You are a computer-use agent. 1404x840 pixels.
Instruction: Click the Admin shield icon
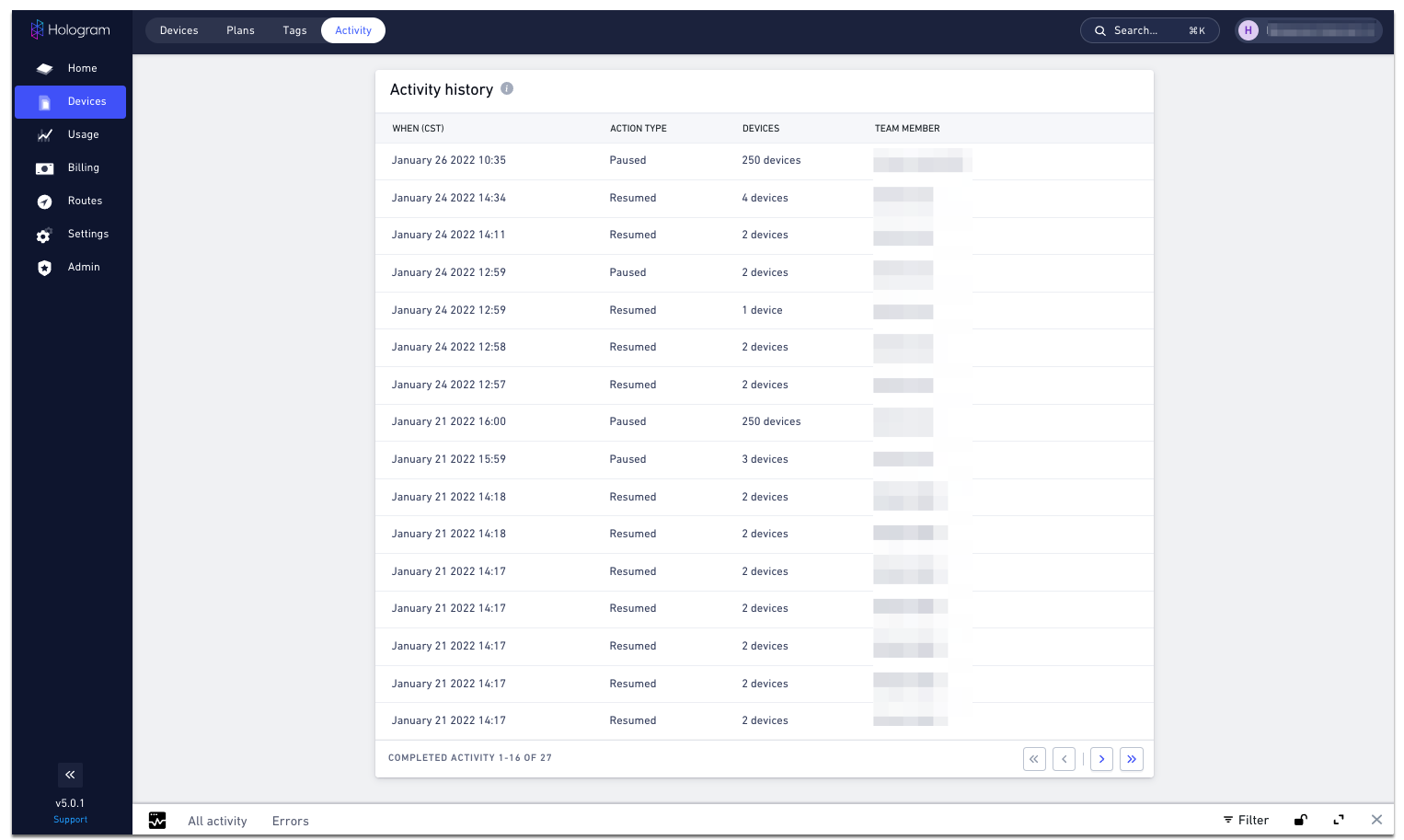44,268
